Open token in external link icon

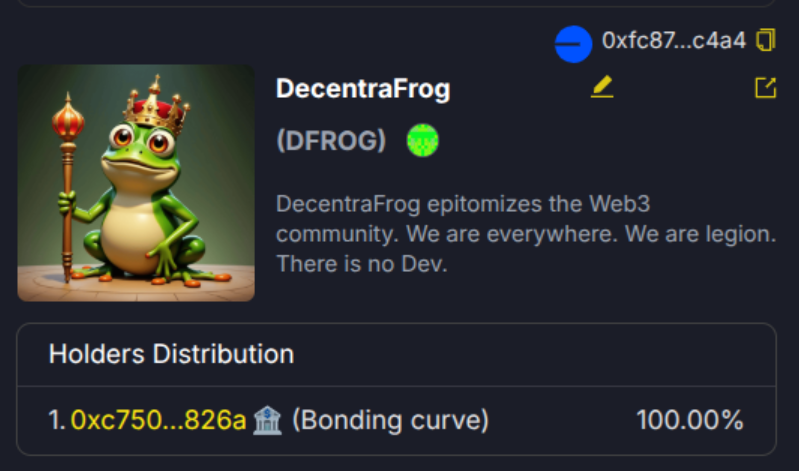[765, 87]
